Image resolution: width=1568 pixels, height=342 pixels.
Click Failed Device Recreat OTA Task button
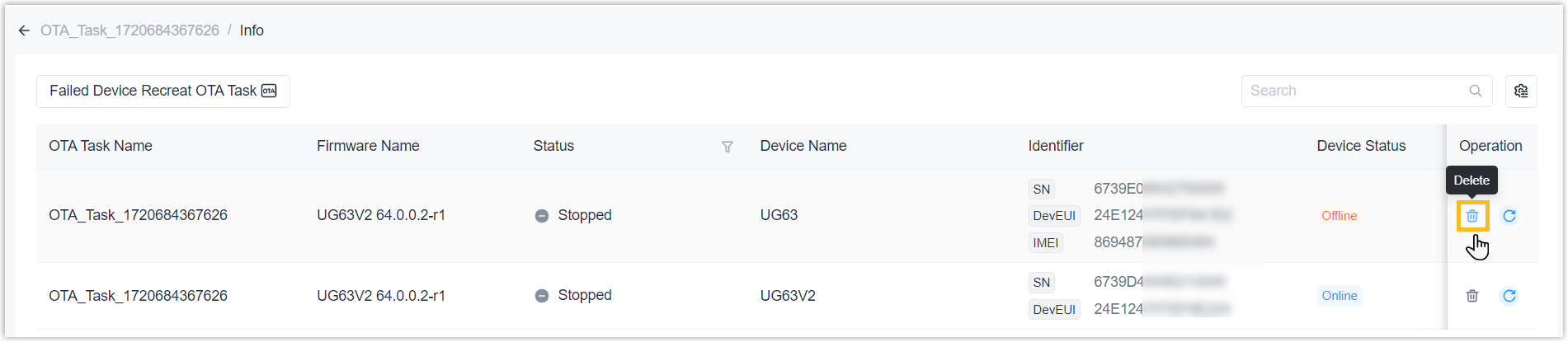[163, 91]
